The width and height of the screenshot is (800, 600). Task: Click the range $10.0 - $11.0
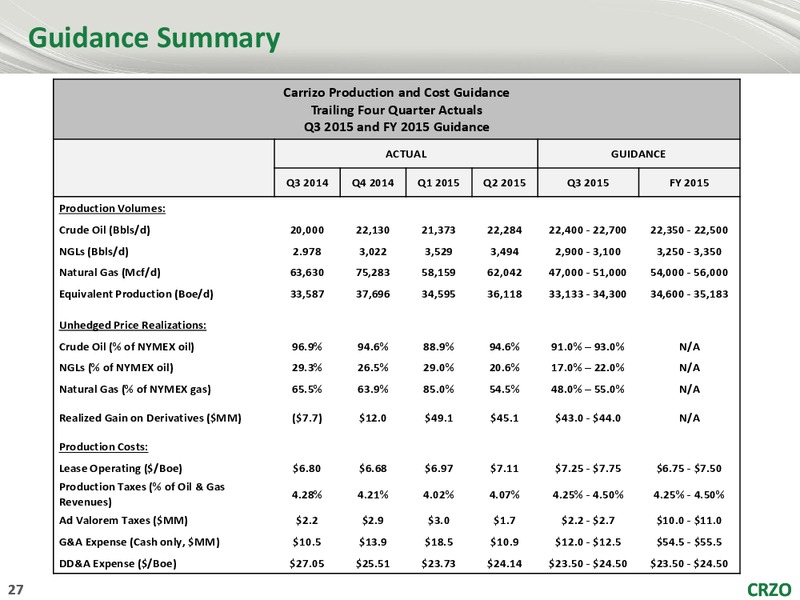pos(689,520)
